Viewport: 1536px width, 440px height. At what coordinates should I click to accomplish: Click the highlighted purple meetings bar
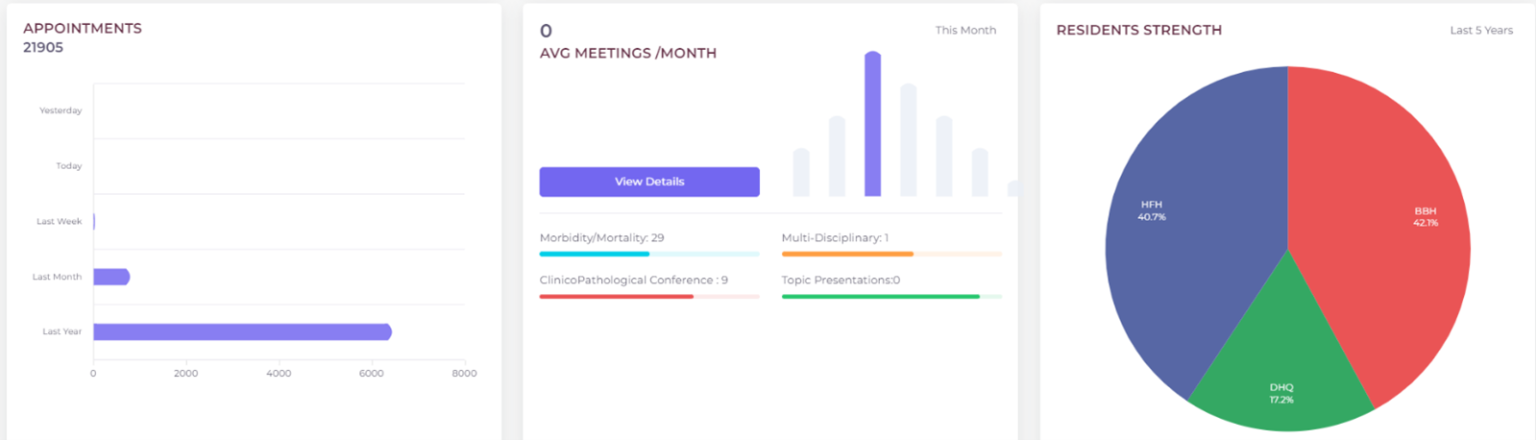click(x=873, y=124)
